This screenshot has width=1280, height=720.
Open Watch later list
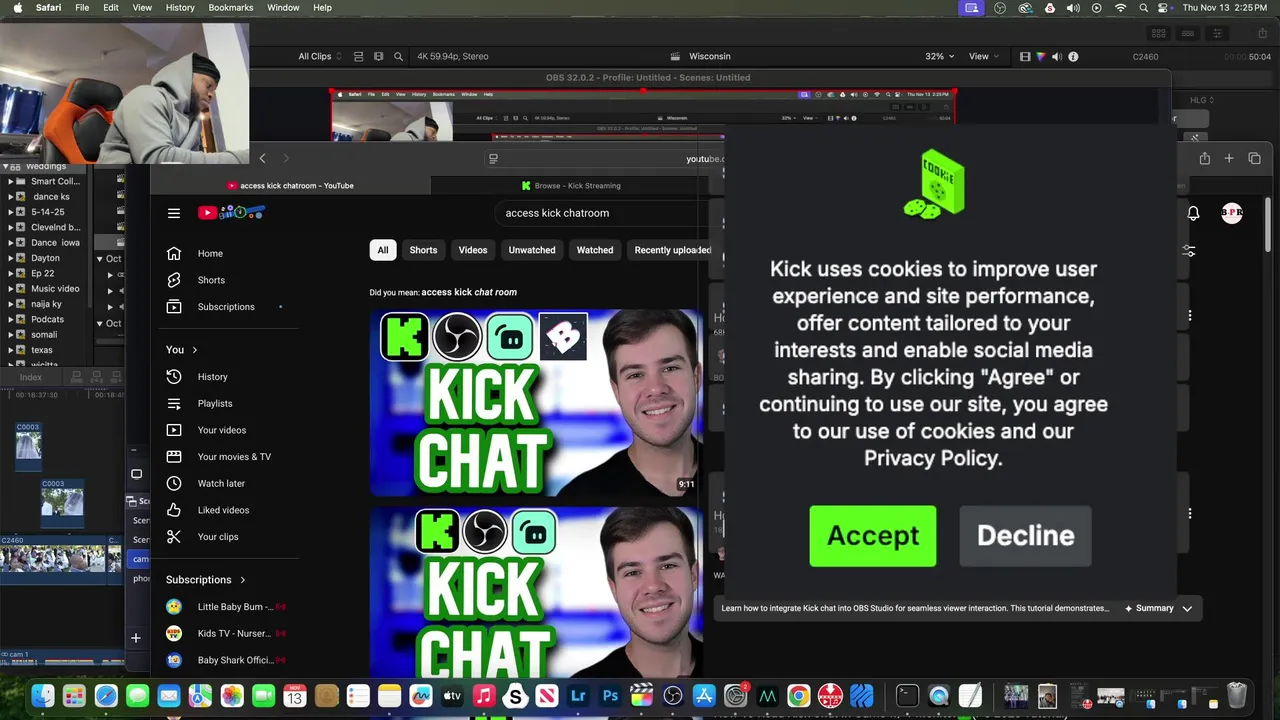tap(221, 483)
